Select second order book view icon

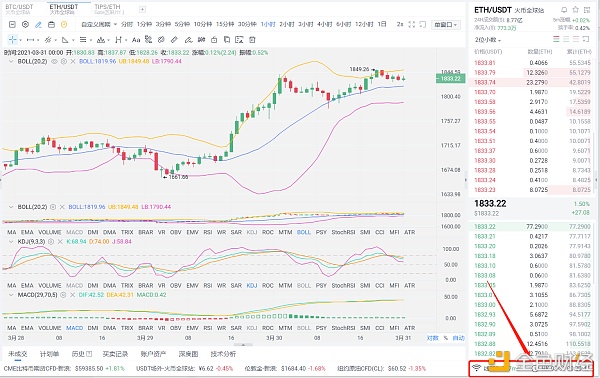[x=566, y=39]
